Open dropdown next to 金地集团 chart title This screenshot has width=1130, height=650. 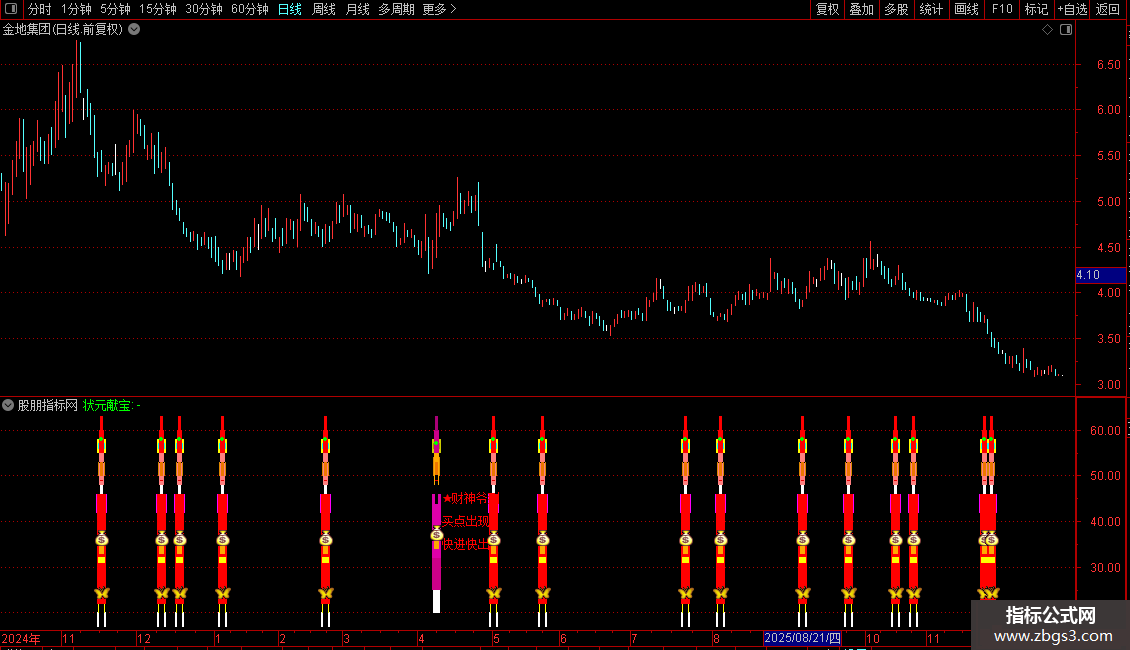point(134,30)
